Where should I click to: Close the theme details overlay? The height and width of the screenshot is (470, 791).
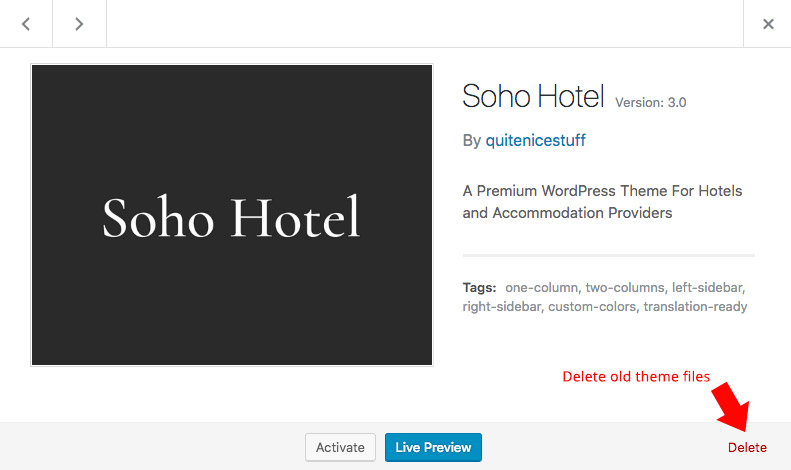click(768, 24)
